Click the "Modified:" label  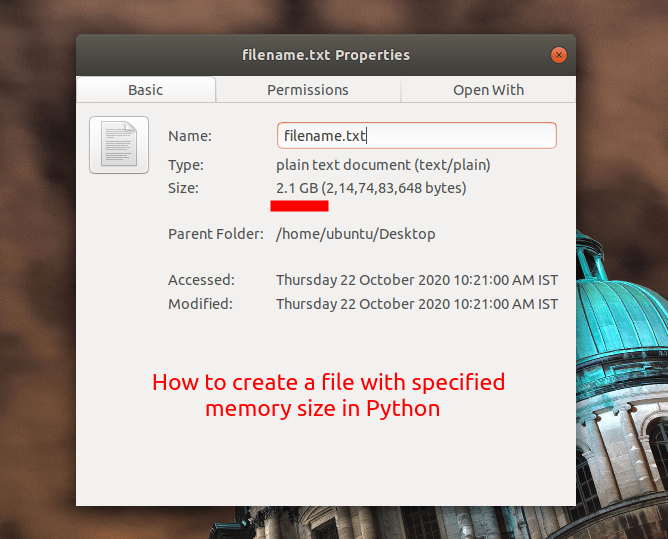click(200, 304)
